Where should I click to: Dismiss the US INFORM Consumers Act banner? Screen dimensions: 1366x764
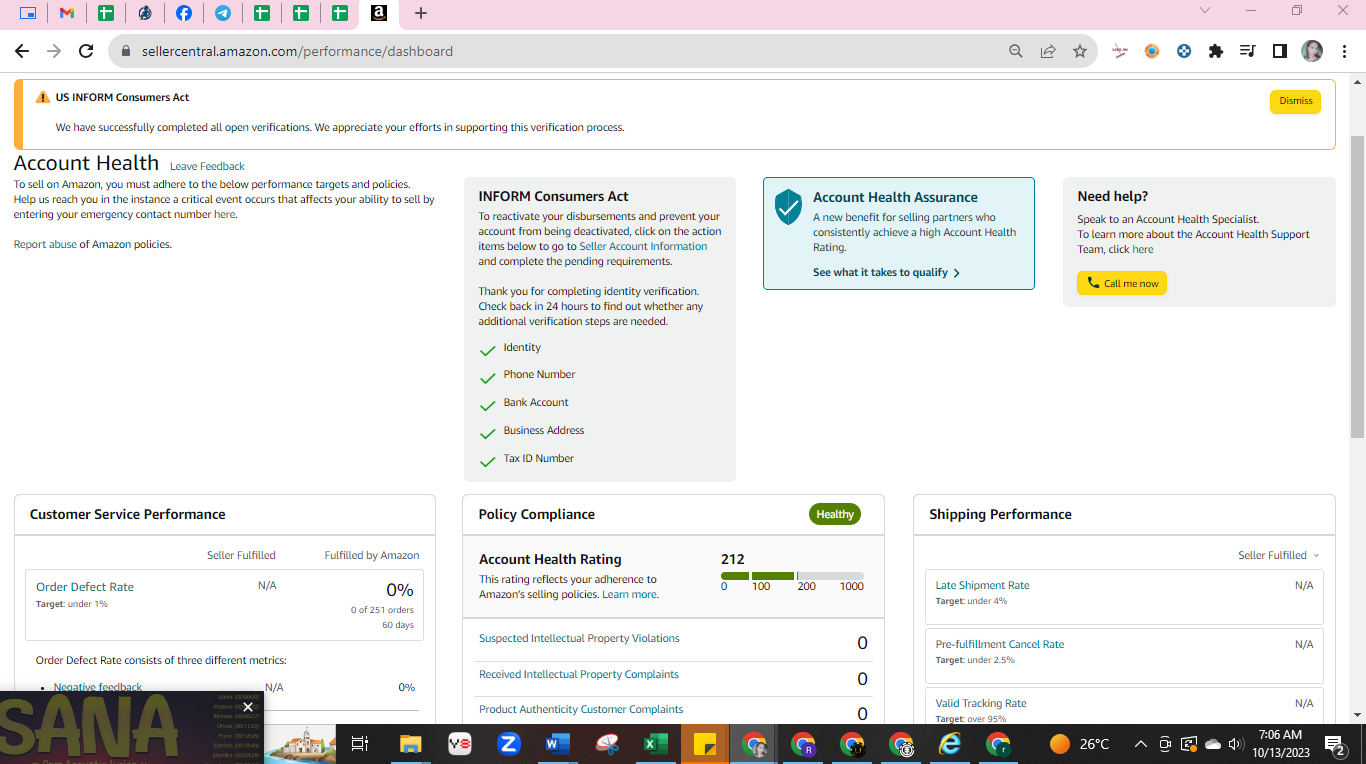[x=1295, y=101]
